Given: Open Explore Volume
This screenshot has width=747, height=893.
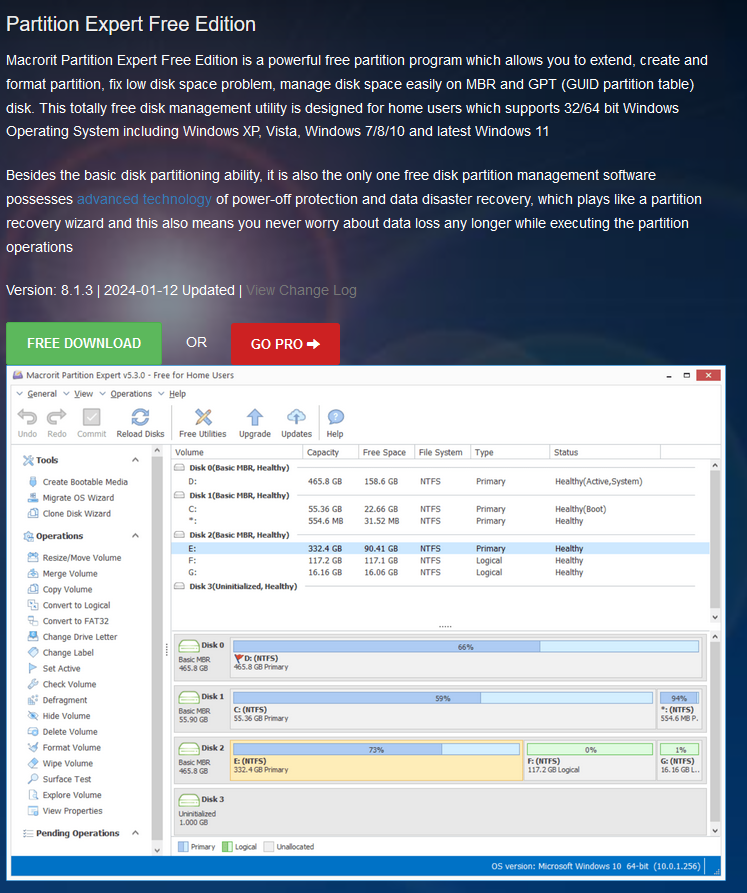Looking at the screenshot, I should (64, 795).
